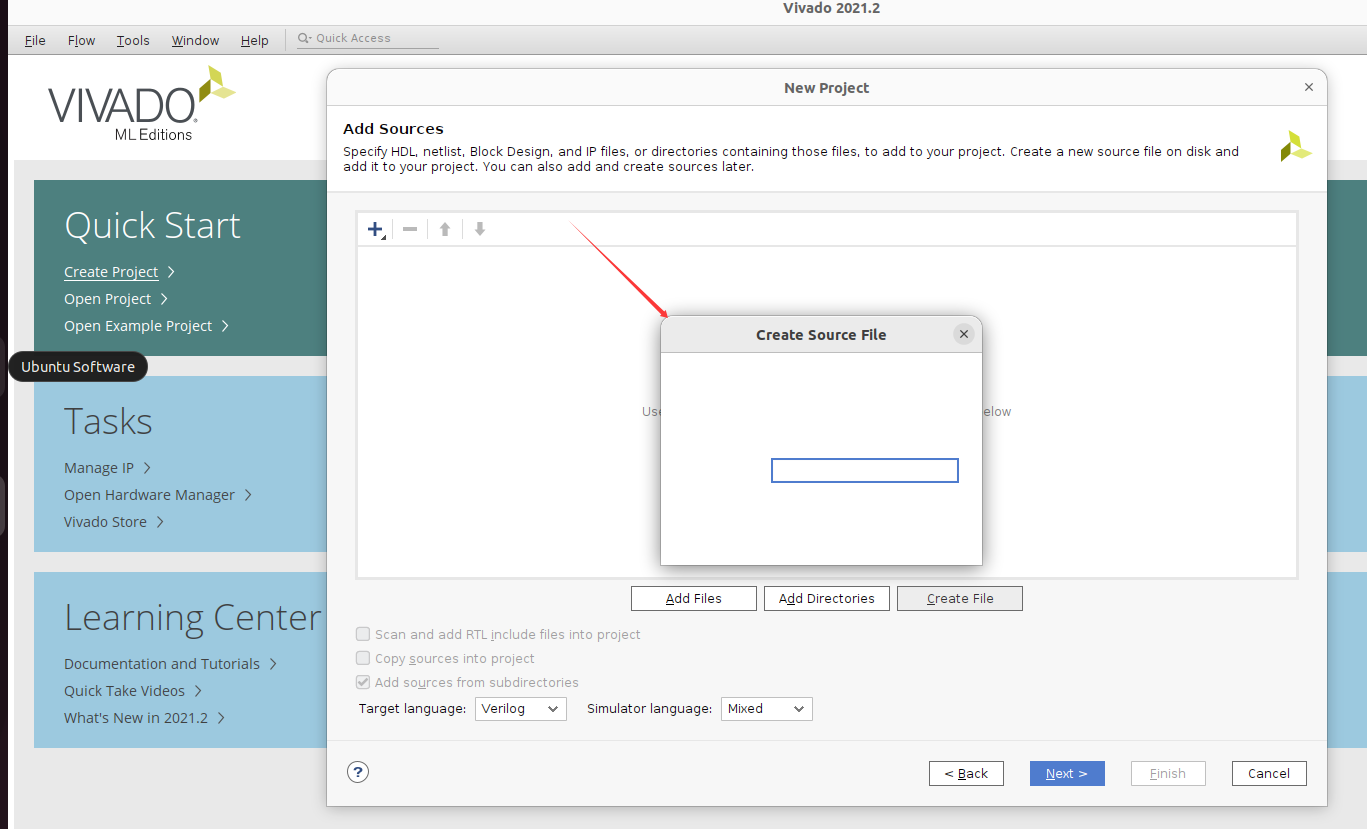The width and height of the screenshot is (1367, 829).
Task: Open the Tools menu
Action: [133, 40]
